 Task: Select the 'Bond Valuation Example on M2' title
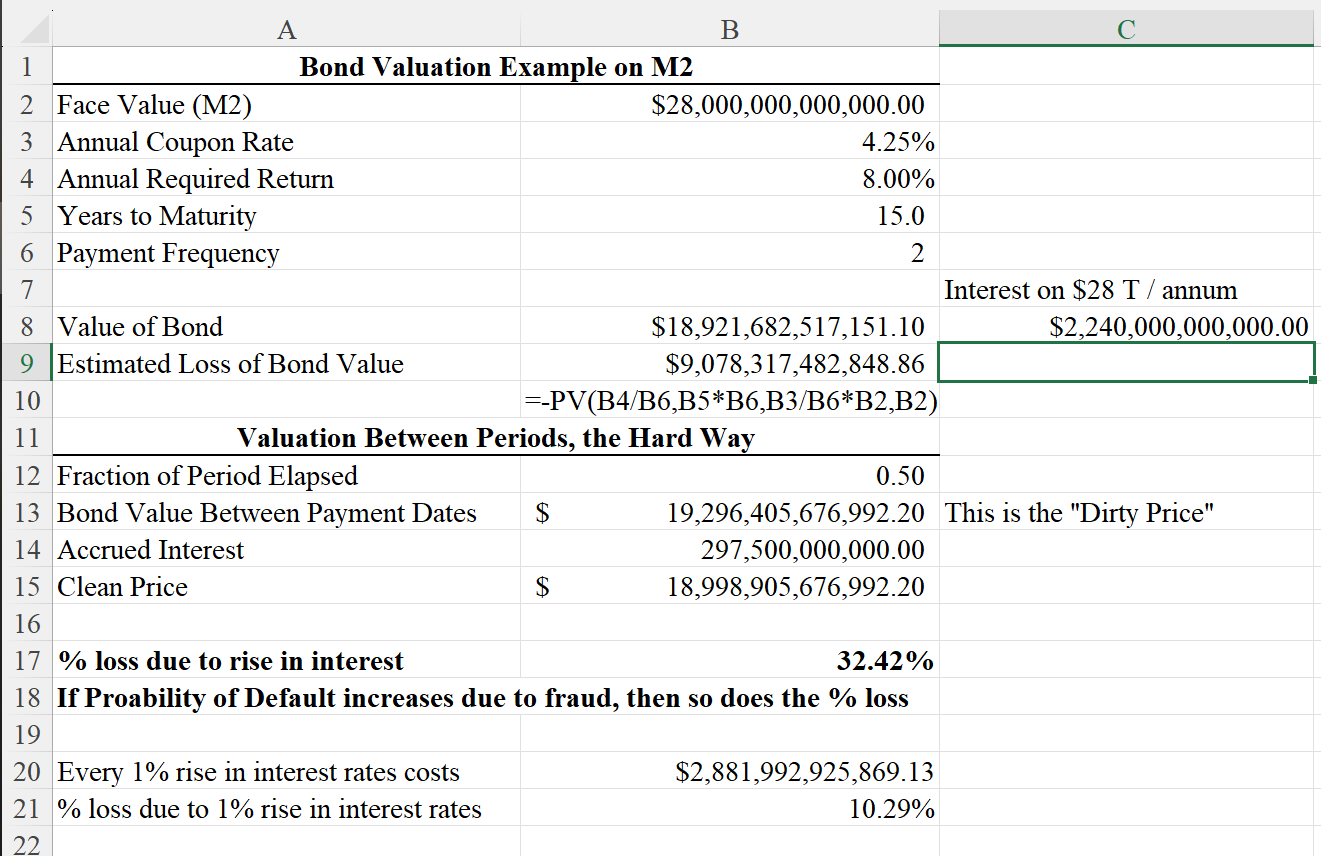[496, 68]
